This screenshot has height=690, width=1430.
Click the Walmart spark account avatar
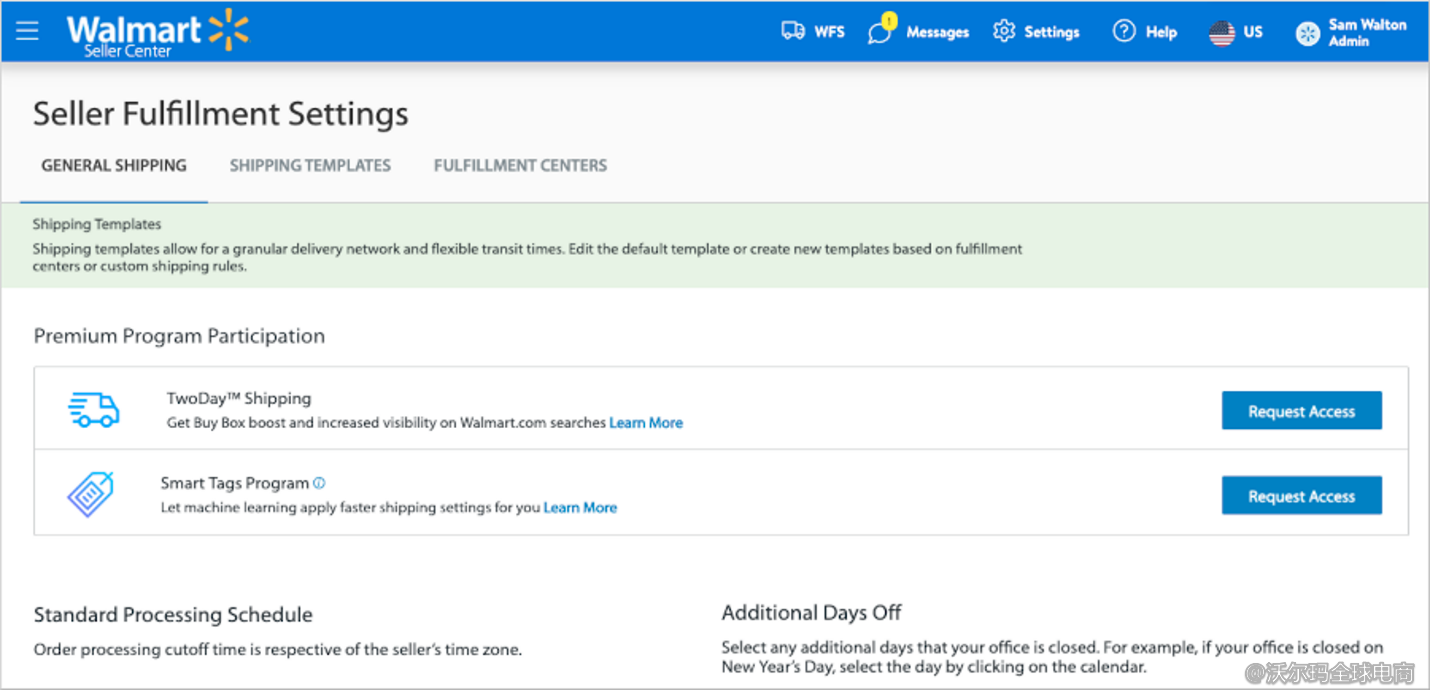1308,33
